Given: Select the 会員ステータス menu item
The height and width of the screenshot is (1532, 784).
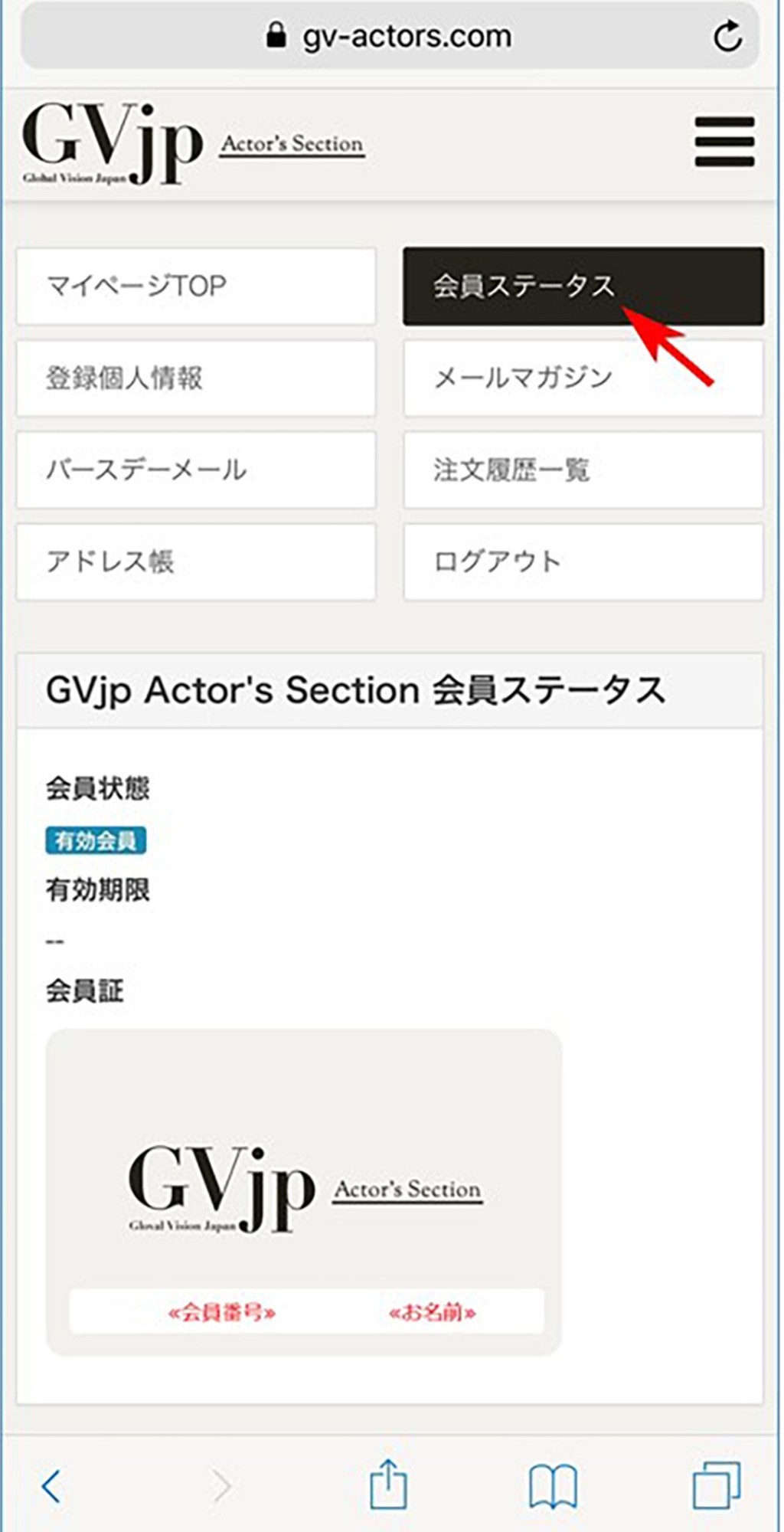Looking at the screenshot, I should click(x=583, y=286).
